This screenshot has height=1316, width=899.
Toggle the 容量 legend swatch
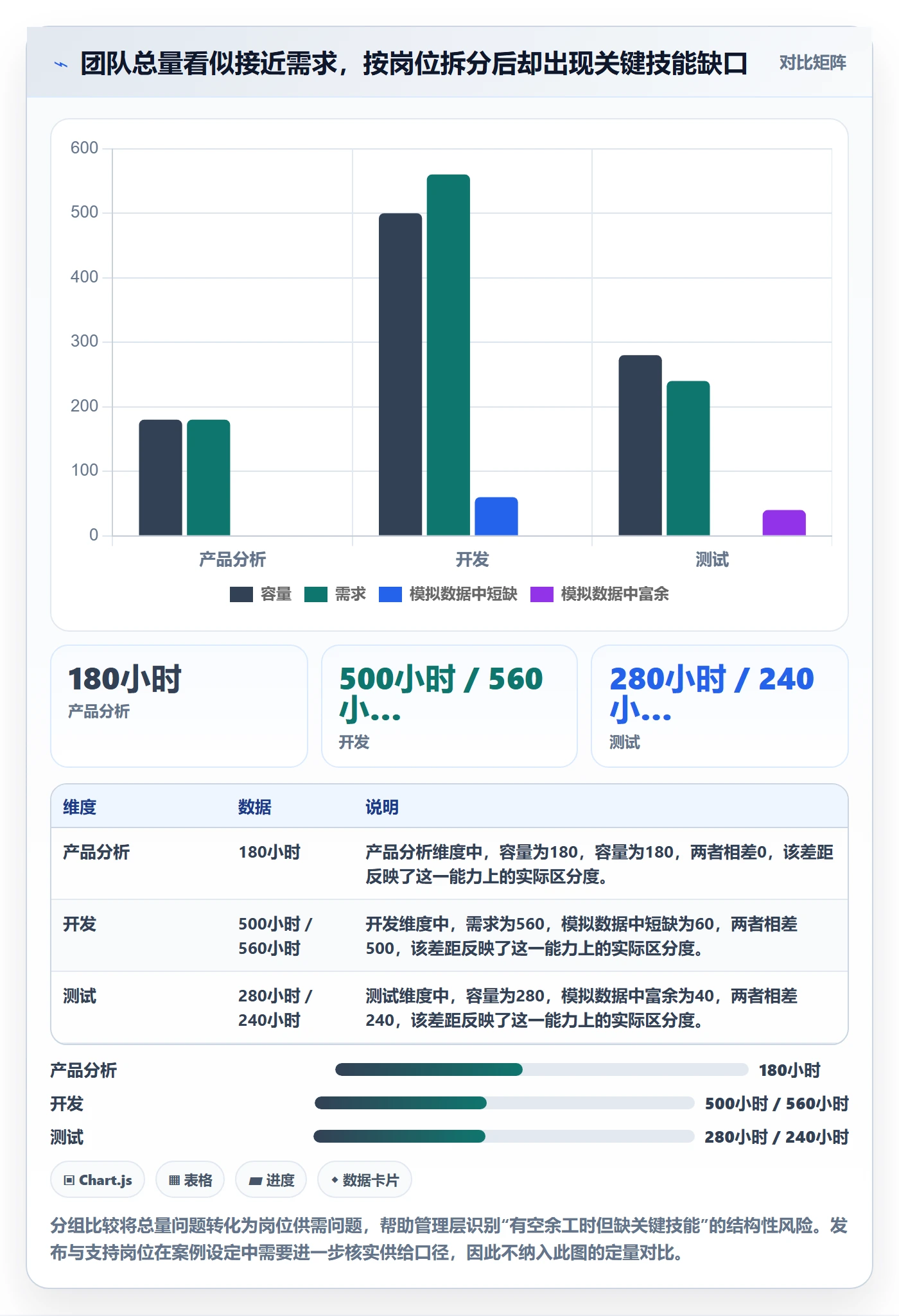(241, 594)
